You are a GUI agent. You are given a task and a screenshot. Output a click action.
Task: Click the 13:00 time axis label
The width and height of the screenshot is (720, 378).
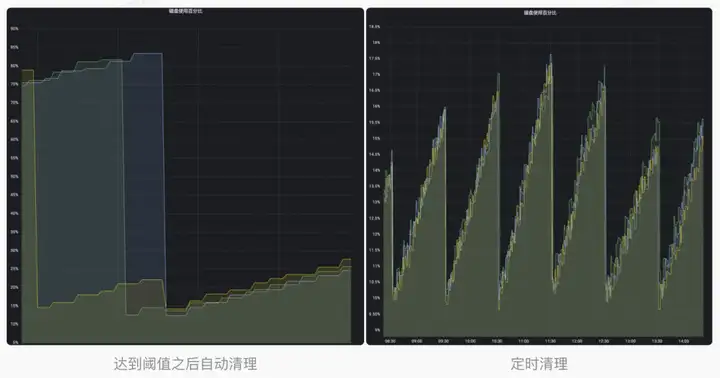tap(630, 341)
